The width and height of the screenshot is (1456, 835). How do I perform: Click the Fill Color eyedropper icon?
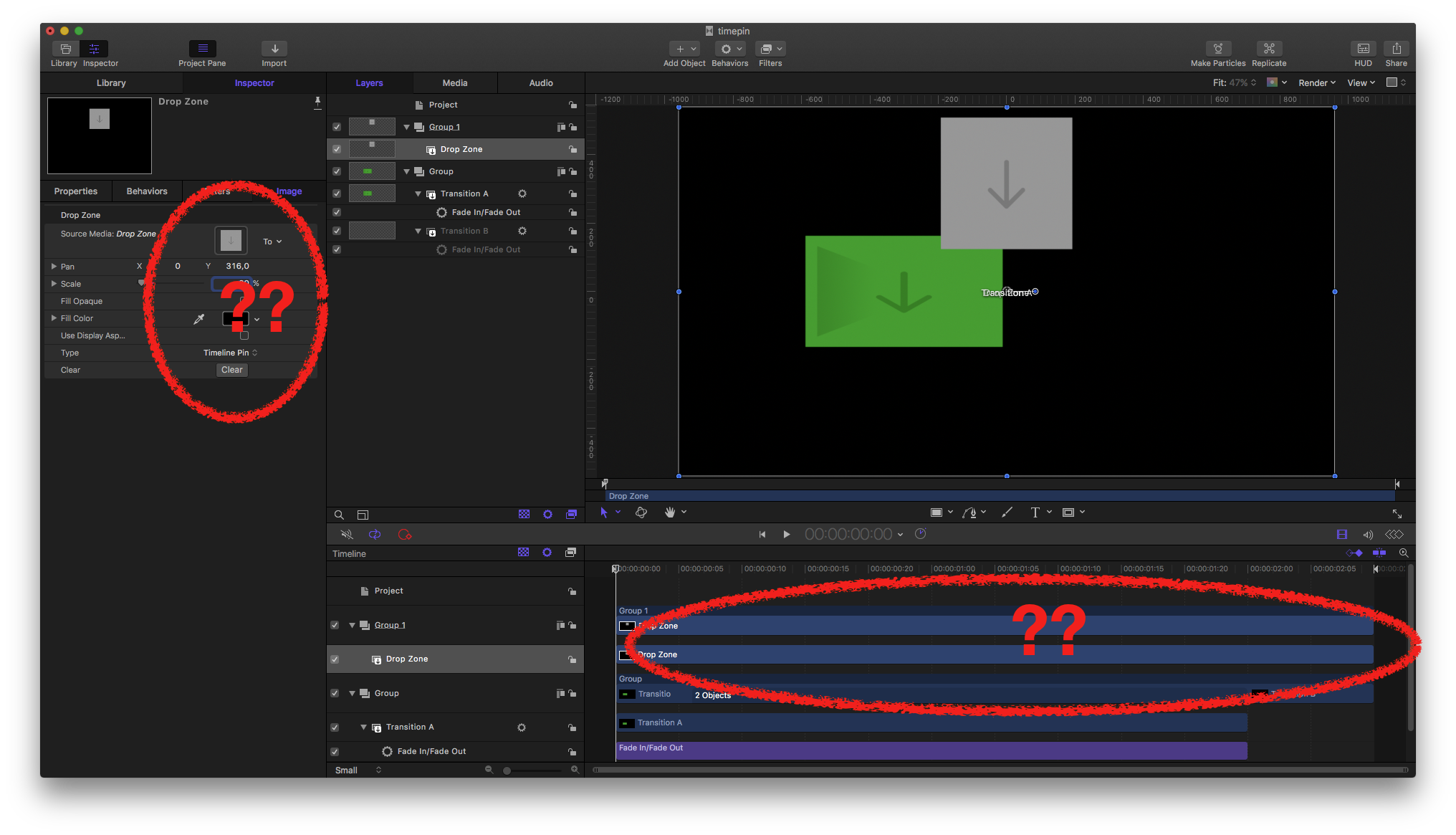[x=199, y=319]
